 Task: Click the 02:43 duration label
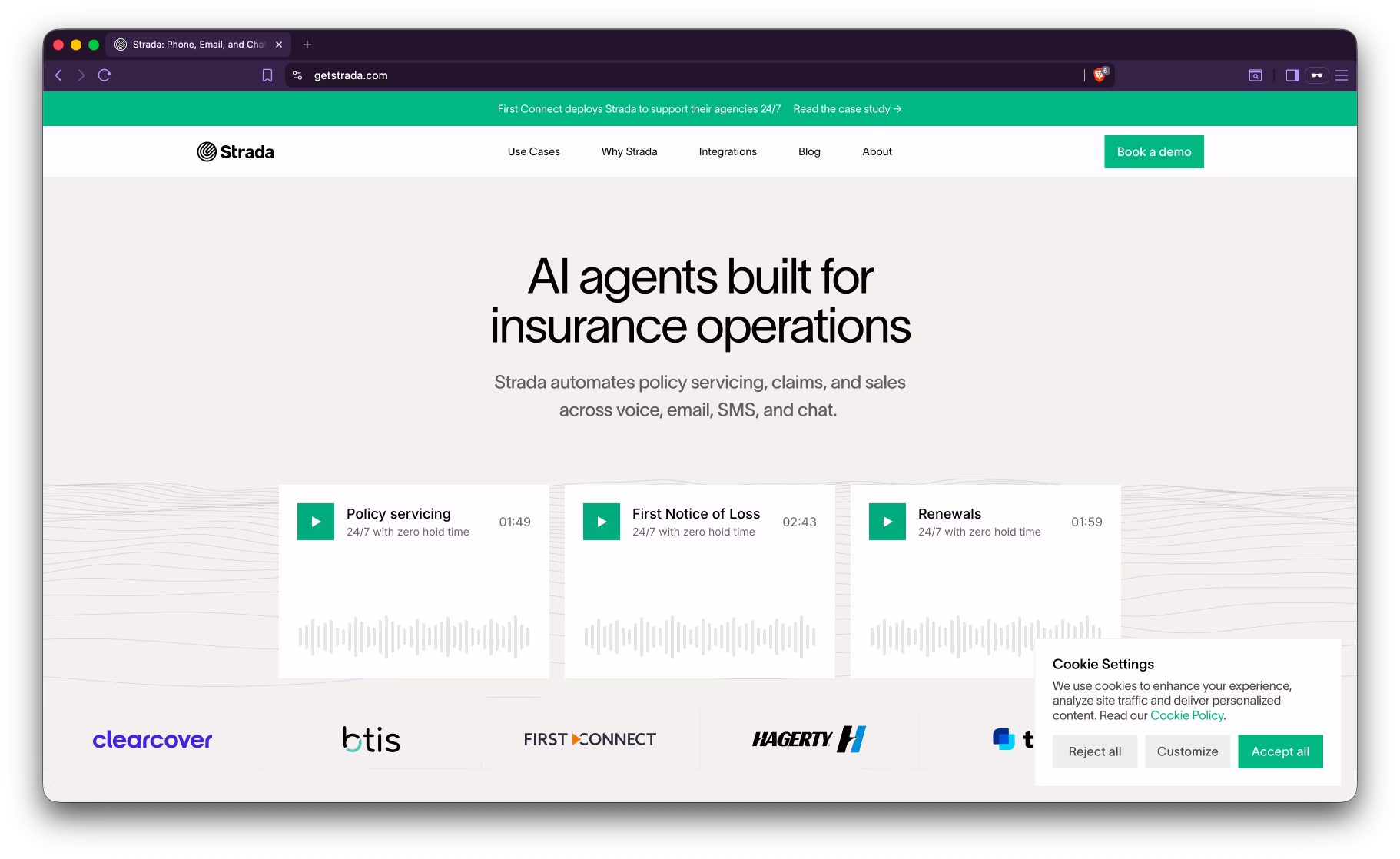pyautogui.click(x=799, y=522)
